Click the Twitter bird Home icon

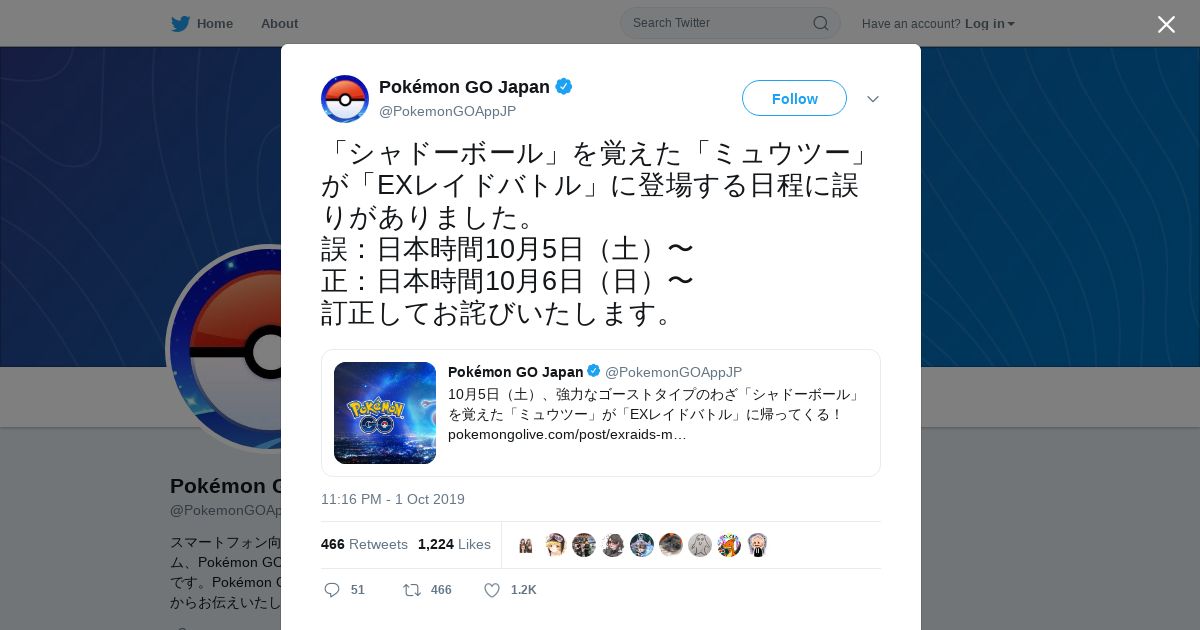pyautogui.click(x=180, y=23)
